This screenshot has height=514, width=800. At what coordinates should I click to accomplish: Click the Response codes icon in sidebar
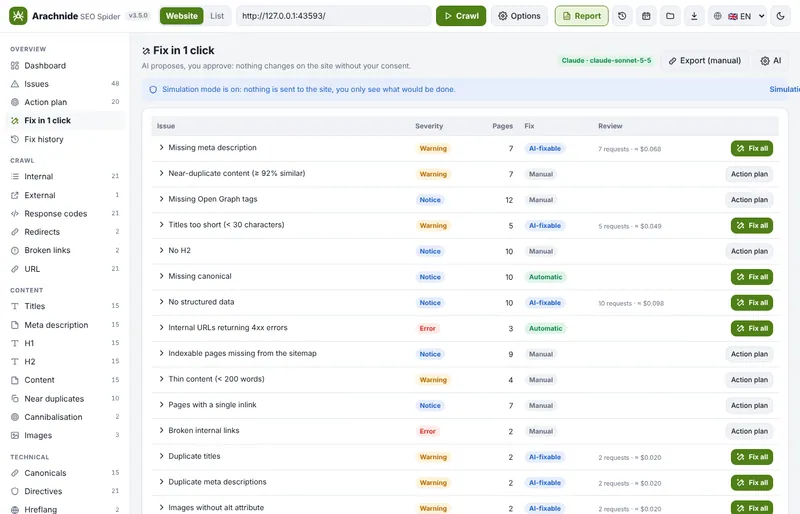[15, 213]
